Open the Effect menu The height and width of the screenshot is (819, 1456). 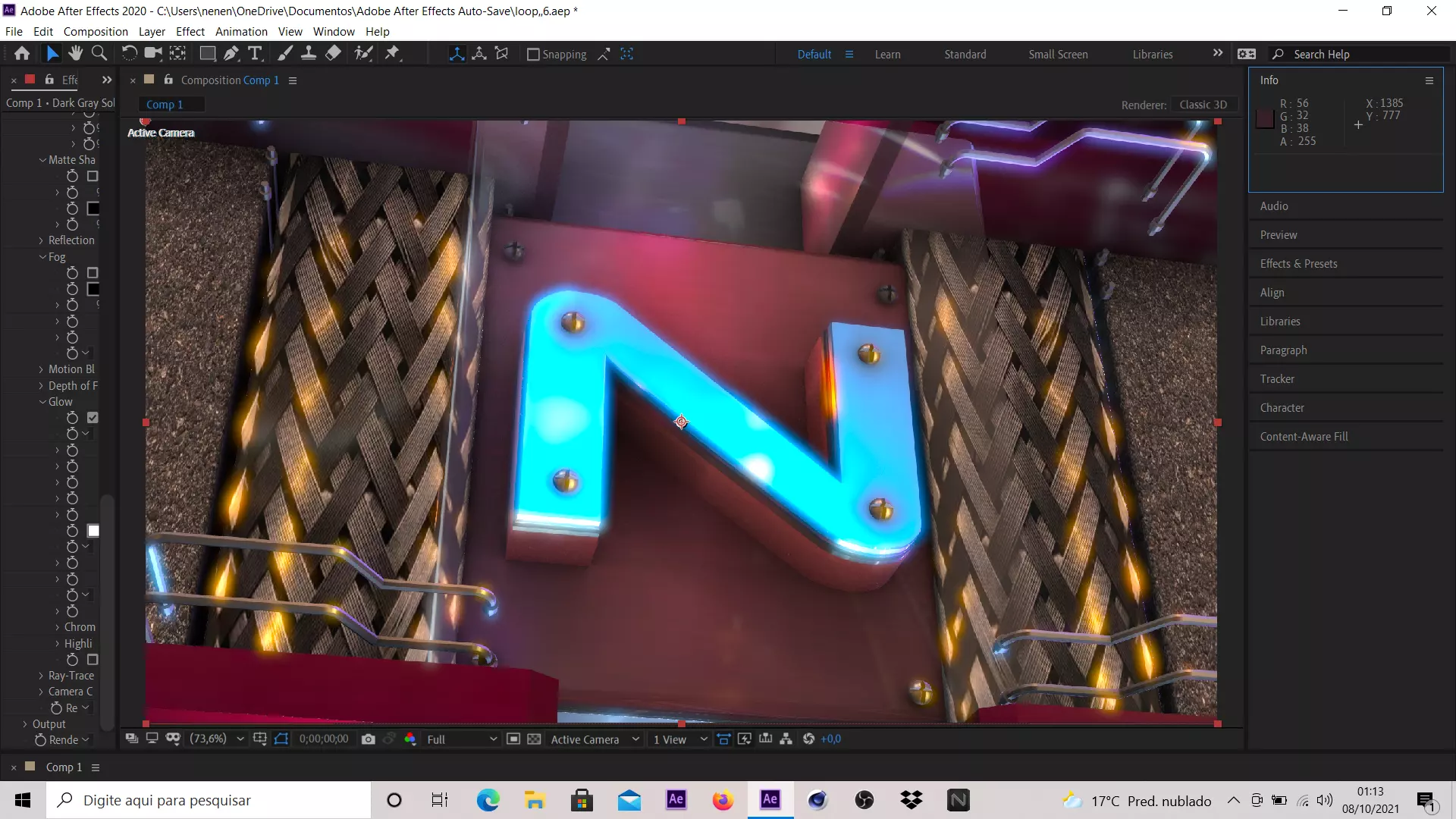[190, 32]
